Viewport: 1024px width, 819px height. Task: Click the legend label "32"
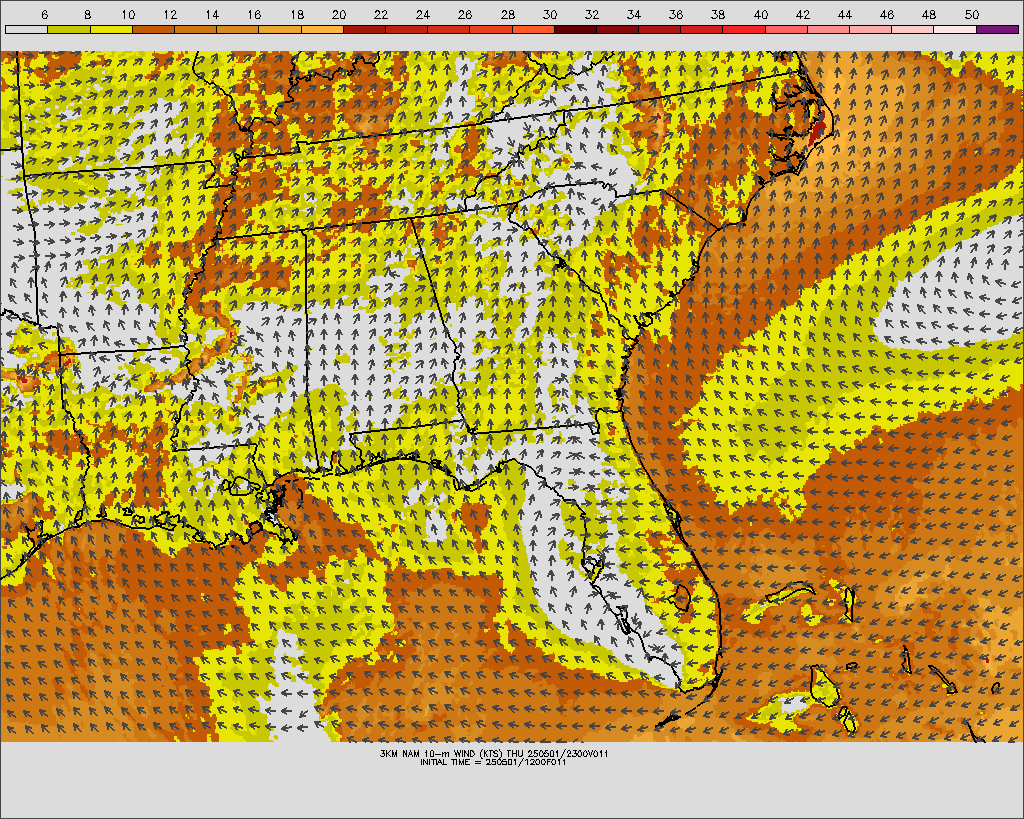(592, 14)
